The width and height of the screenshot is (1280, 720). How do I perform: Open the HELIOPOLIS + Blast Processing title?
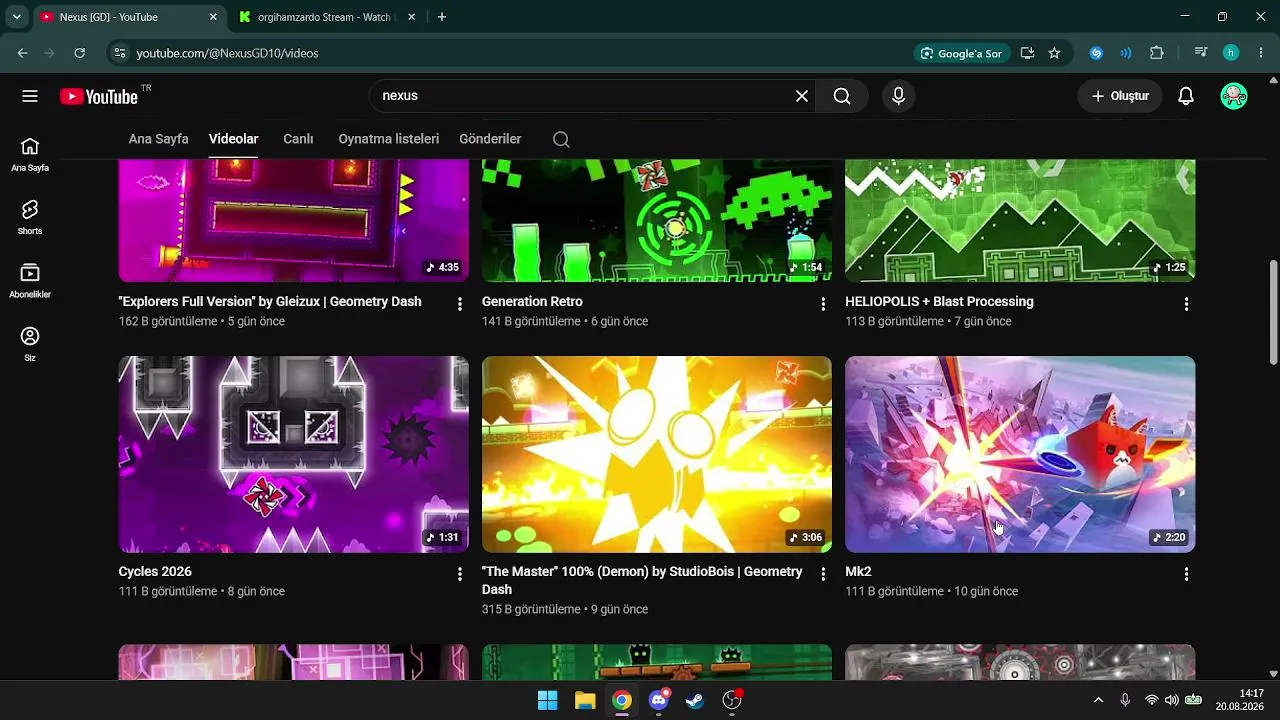(939, 302)
